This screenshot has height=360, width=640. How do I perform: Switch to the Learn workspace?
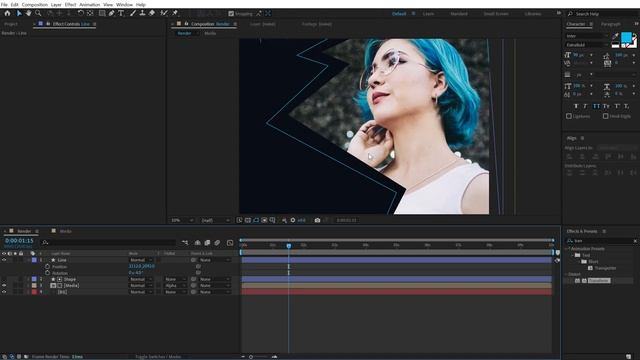428,13
